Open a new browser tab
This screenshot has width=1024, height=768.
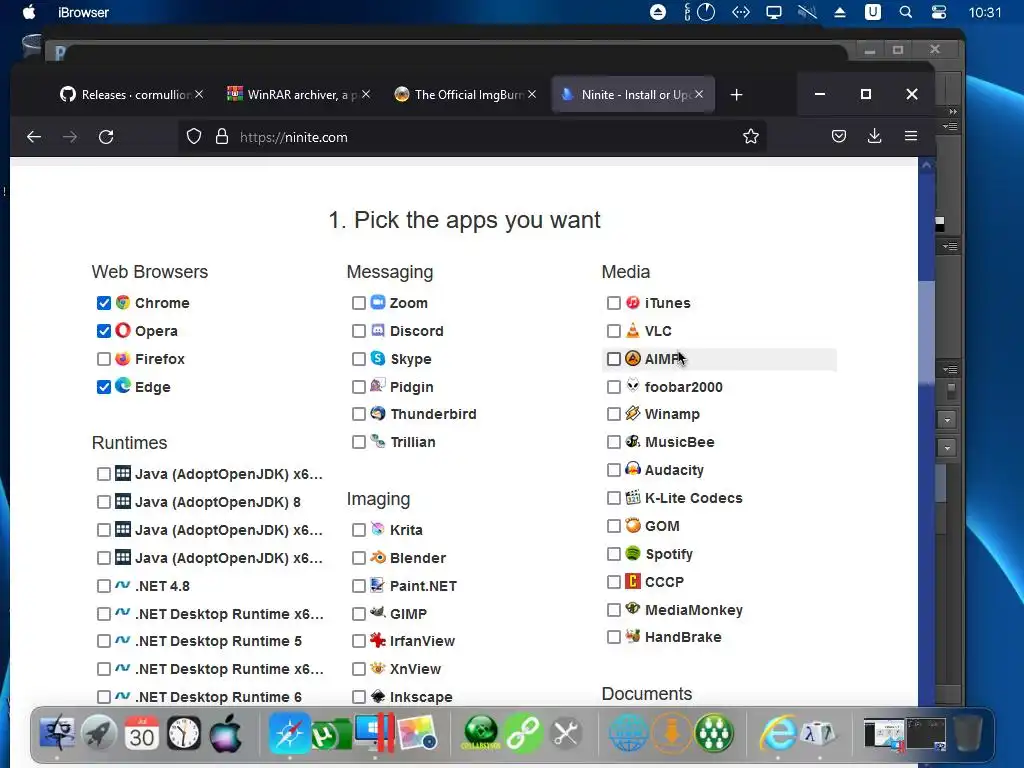[x=737, y=95]
